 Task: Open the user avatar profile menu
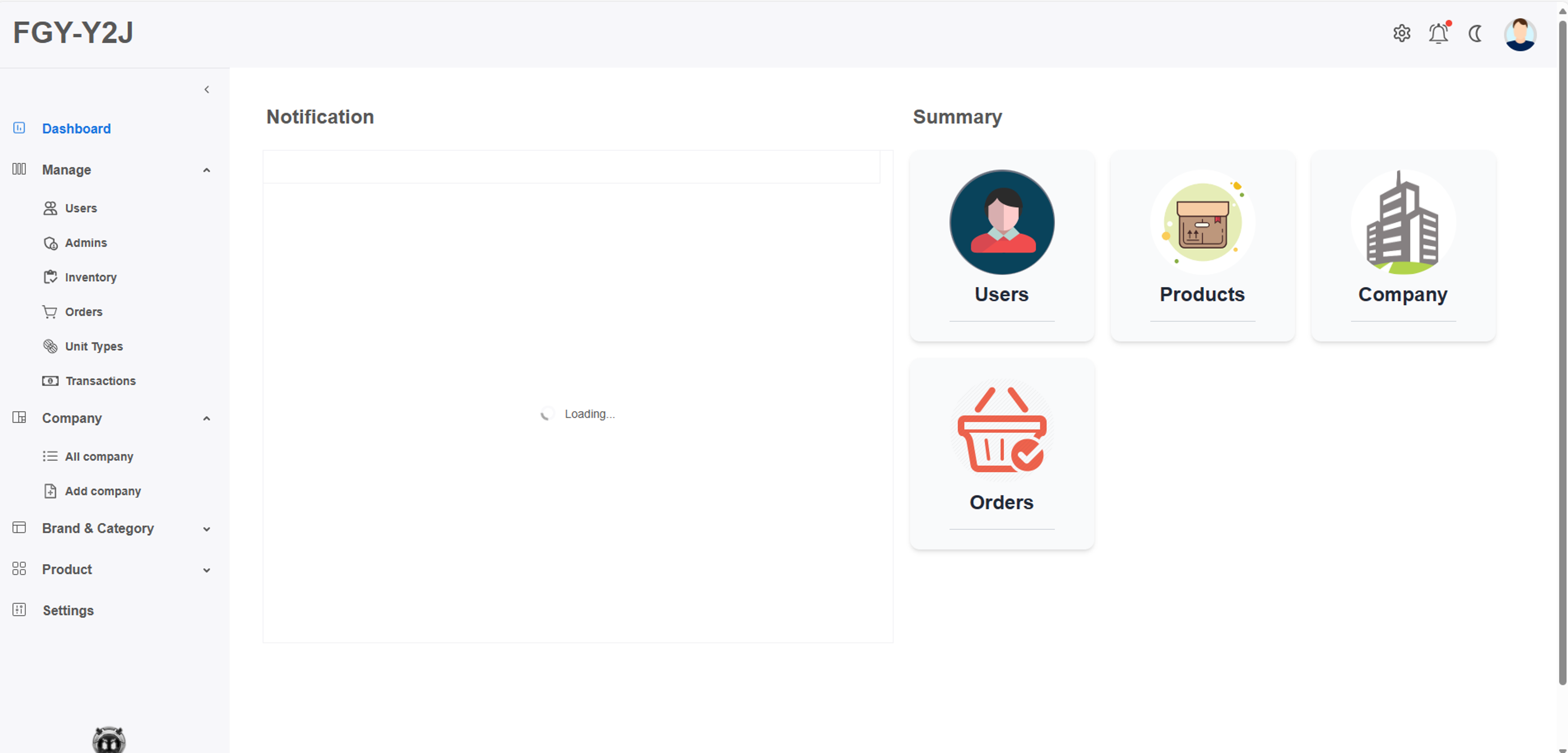(1519, 35)
